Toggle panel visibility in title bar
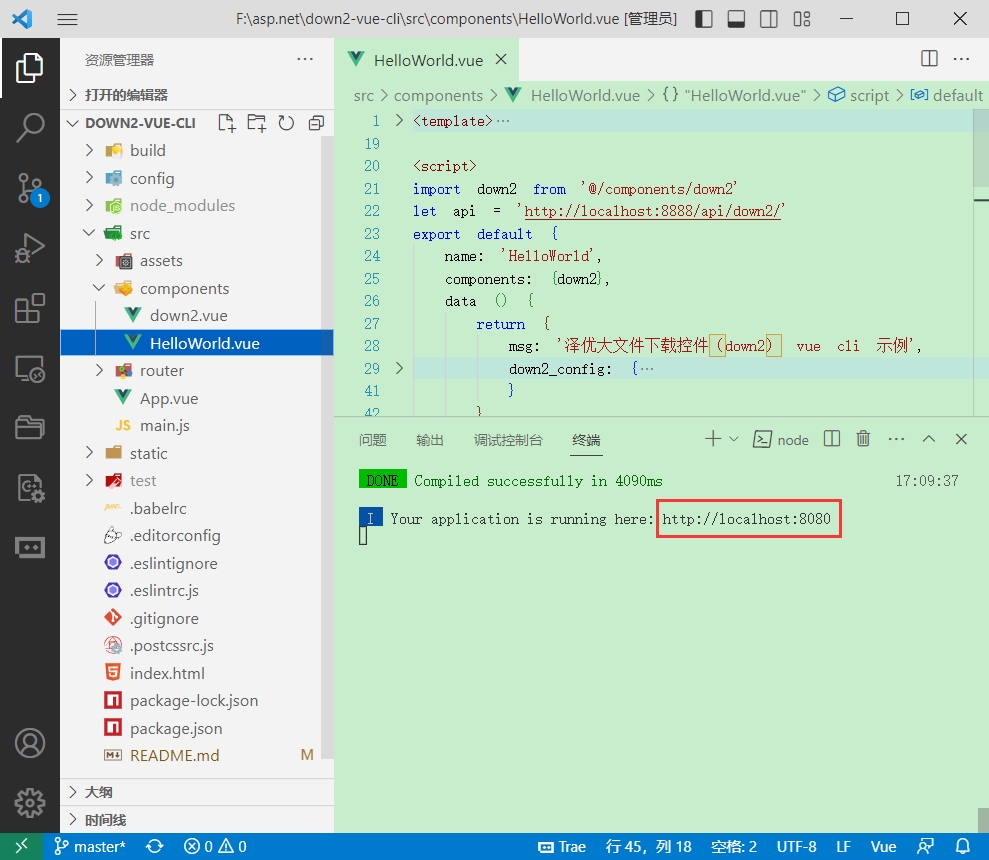Viewport: 989px width, 860px height. click(736, 19)
